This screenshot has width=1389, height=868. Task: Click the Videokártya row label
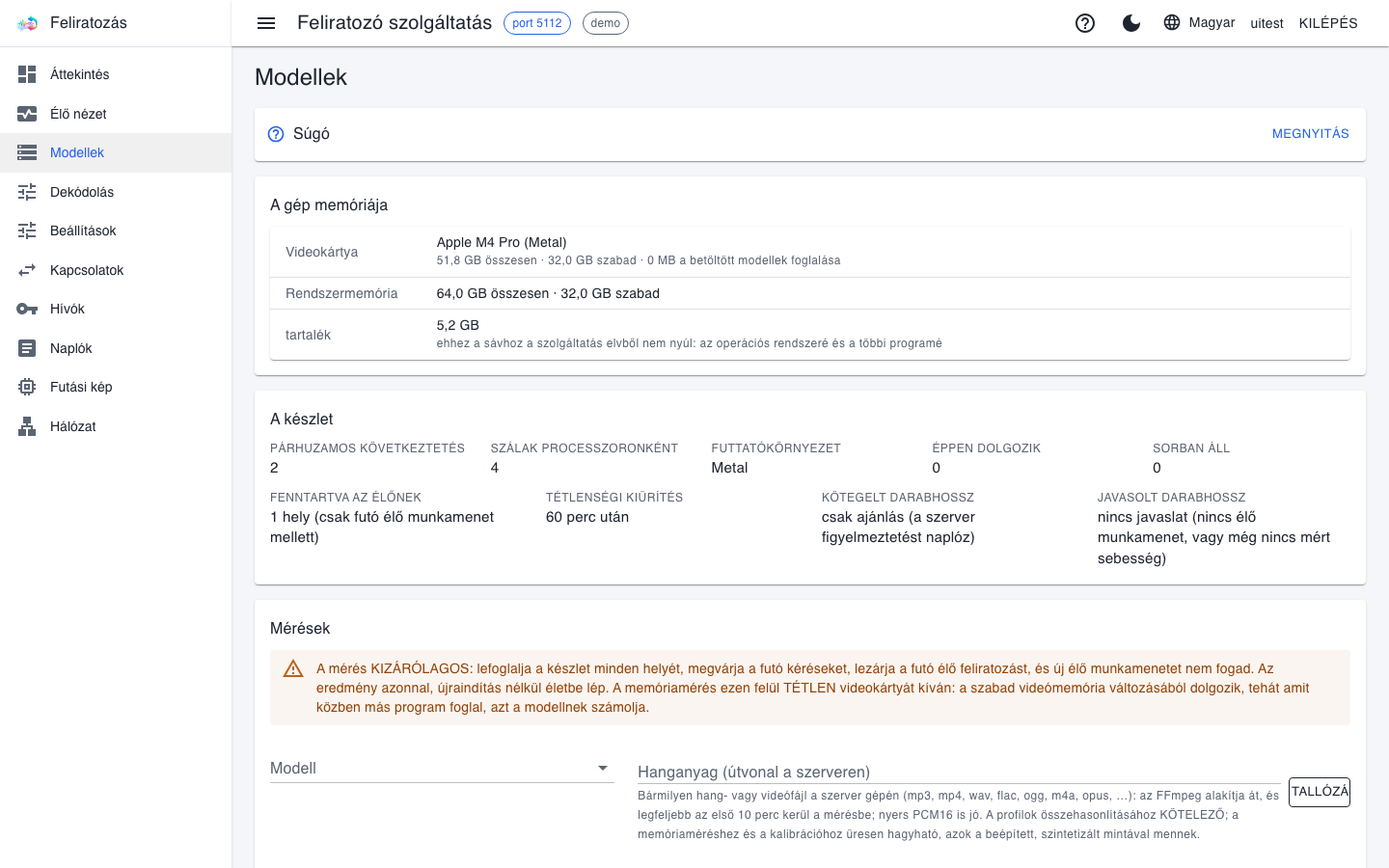322,252
